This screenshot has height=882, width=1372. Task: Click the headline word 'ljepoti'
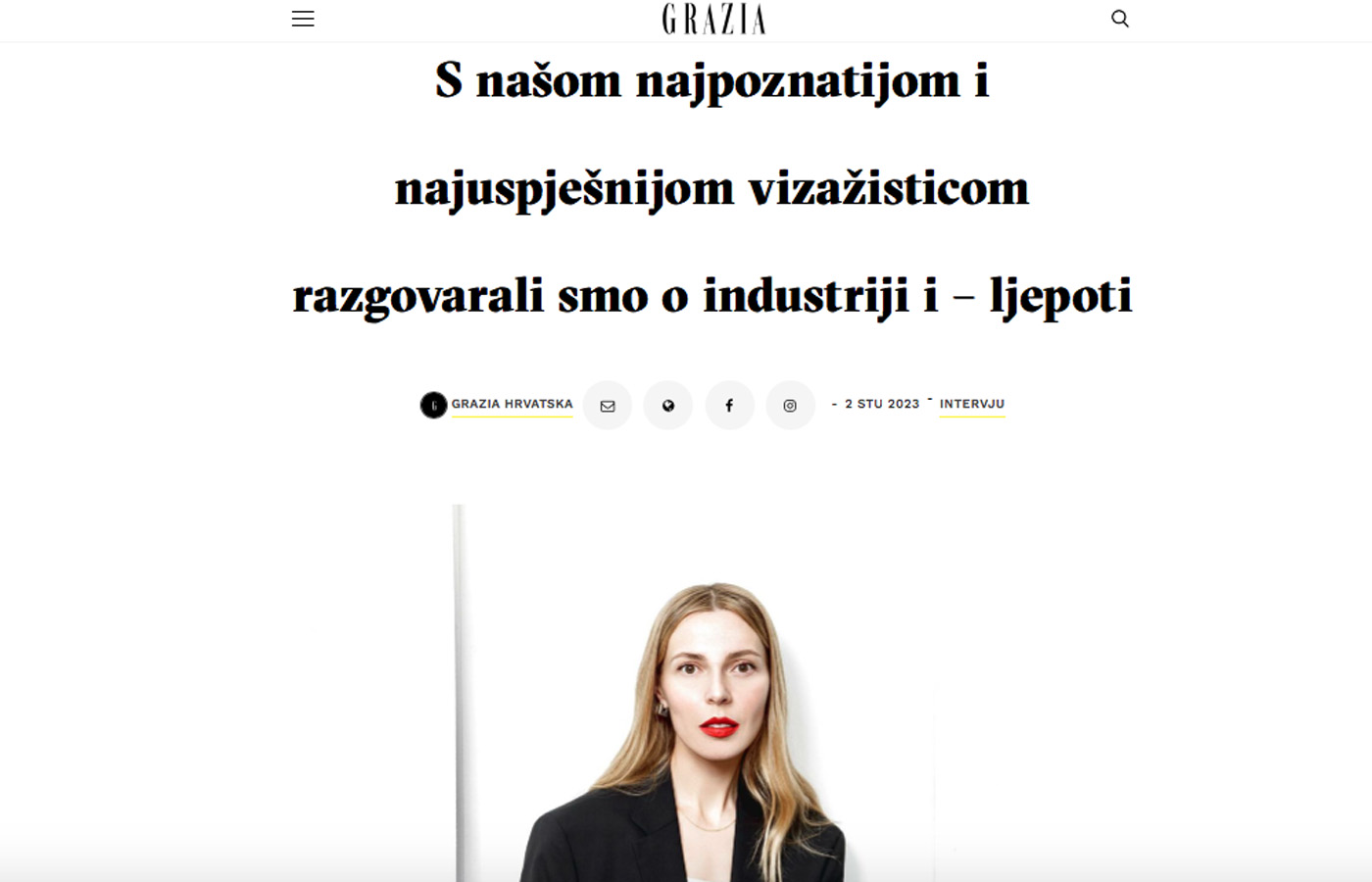(x=1061, y=297)
